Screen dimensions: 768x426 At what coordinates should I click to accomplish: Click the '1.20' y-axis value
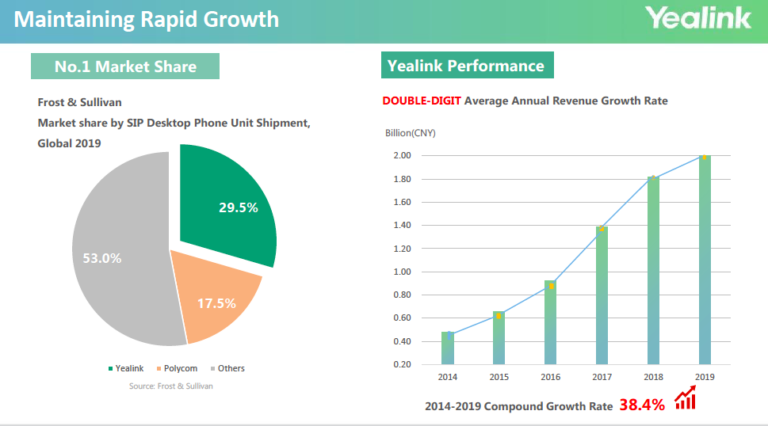tap(402, 249)
